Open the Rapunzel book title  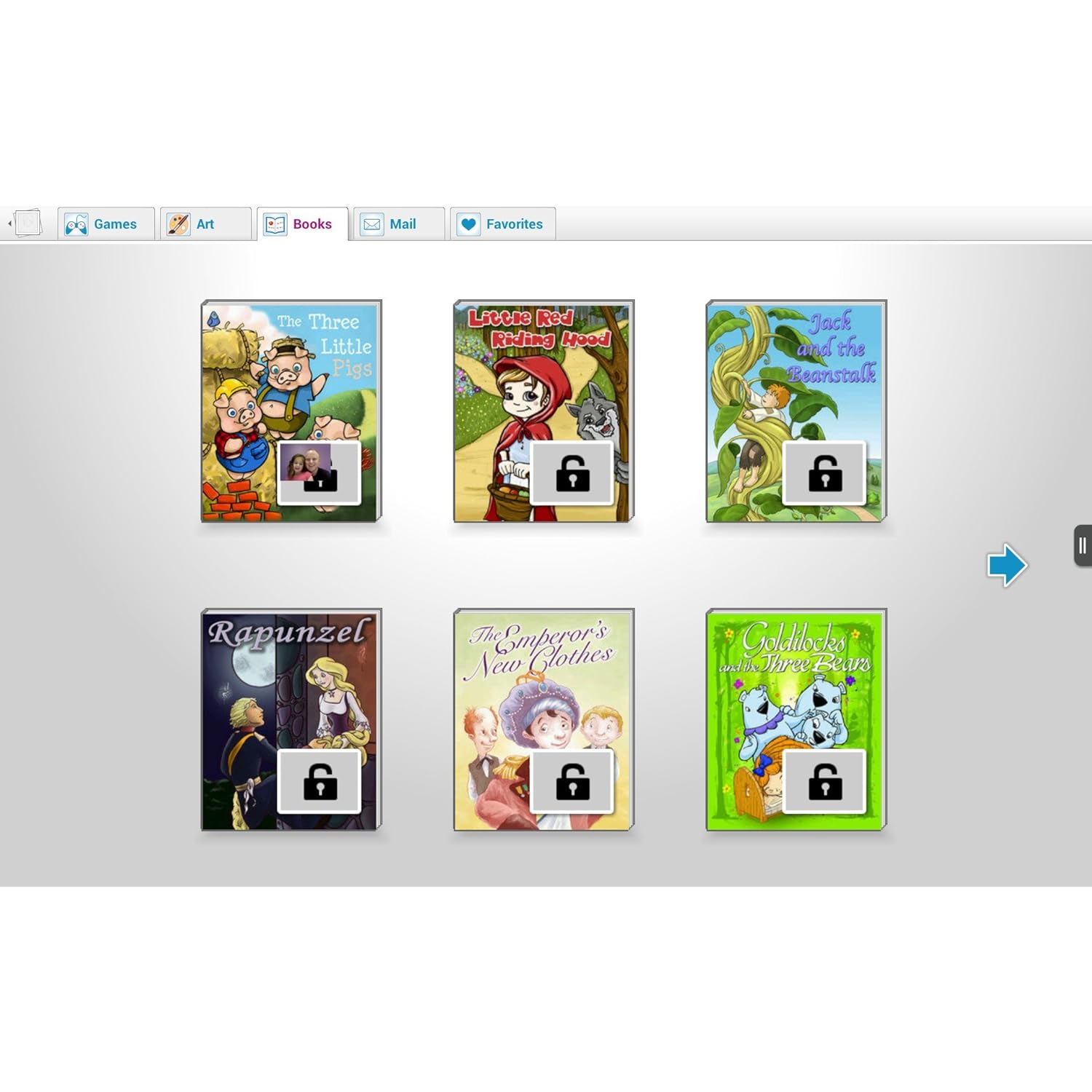pos(288,632)
